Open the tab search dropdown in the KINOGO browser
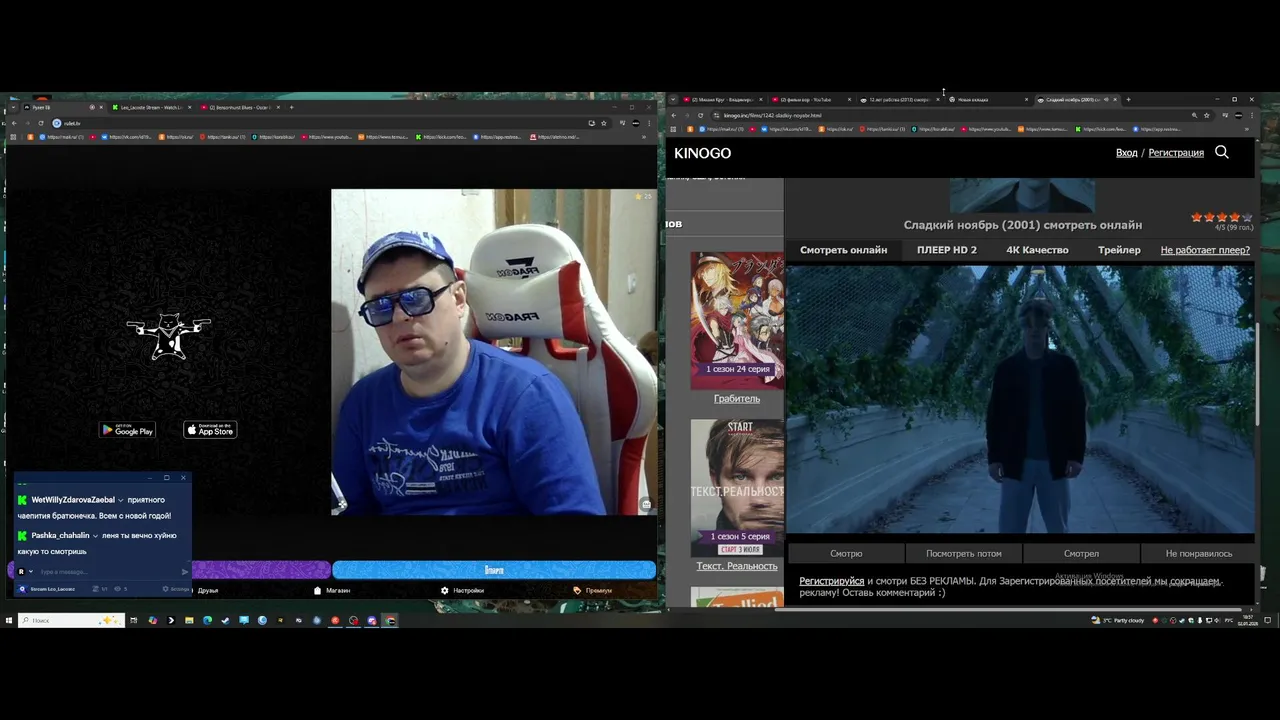This screenshot has width=1280, height=720. pos(673,99)
